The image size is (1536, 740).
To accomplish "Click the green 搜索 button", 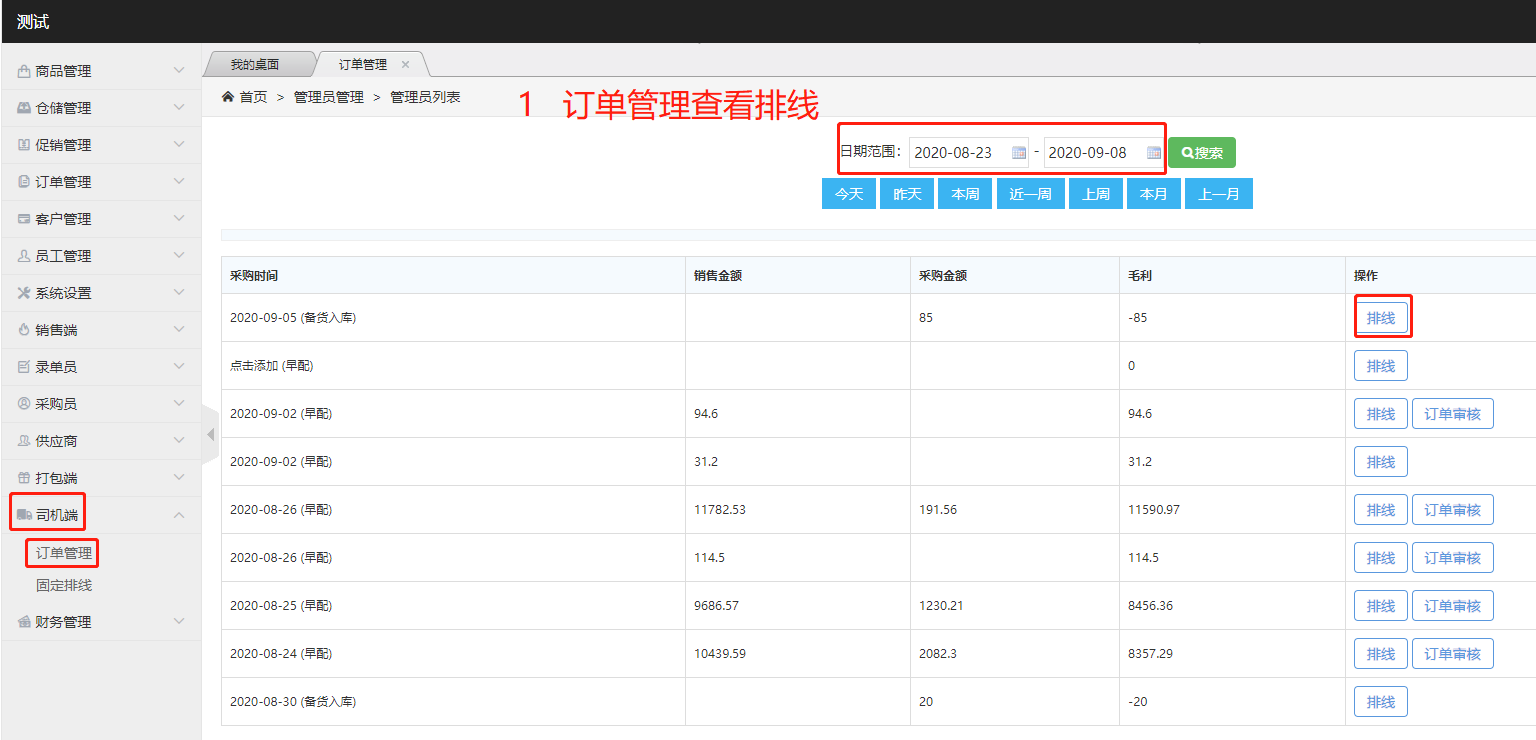I will [1202, 153].
